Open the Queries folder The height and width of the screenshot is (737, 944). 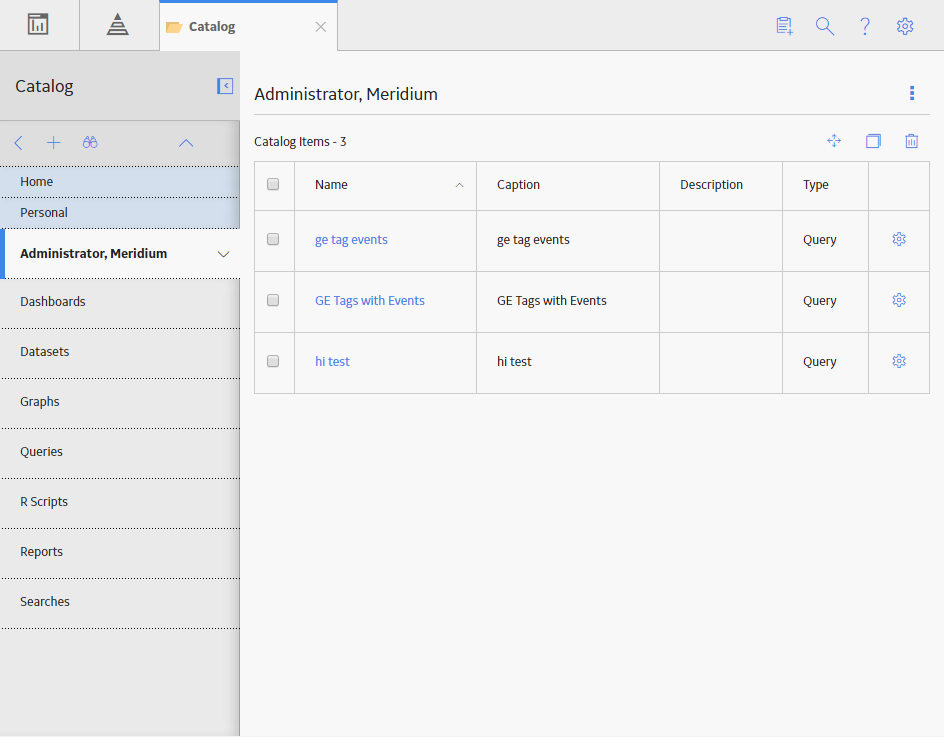pos(120,452)
